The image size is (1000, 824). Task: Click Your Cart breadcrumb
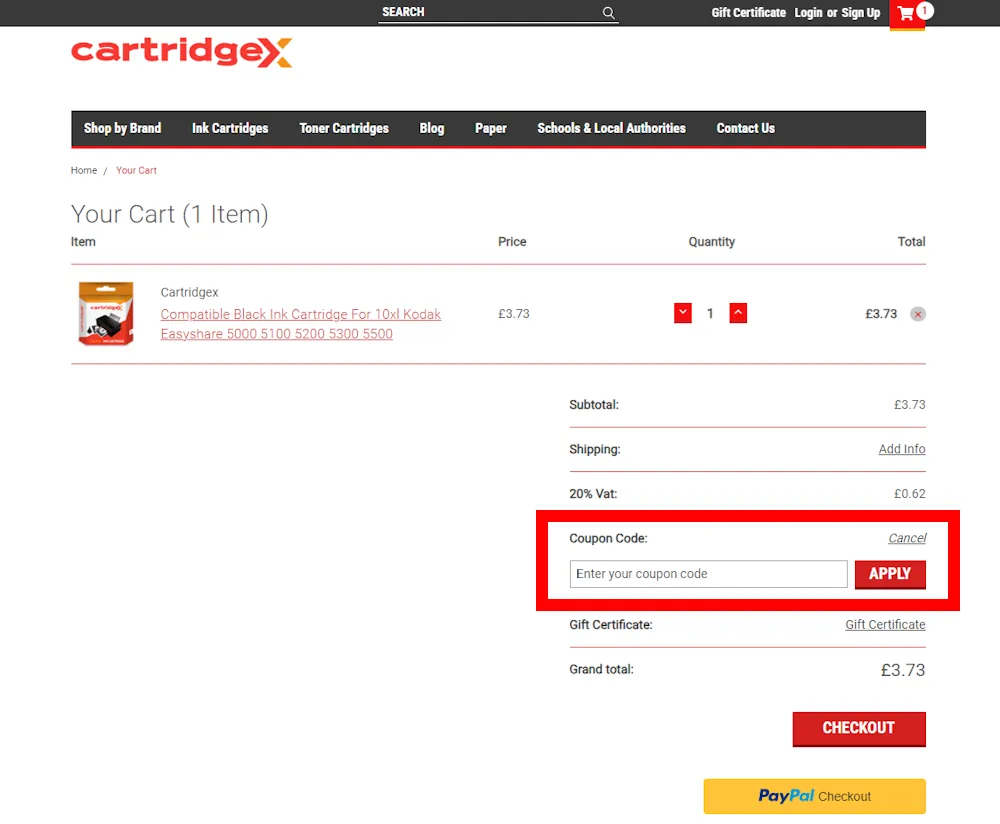coord(136,170)
